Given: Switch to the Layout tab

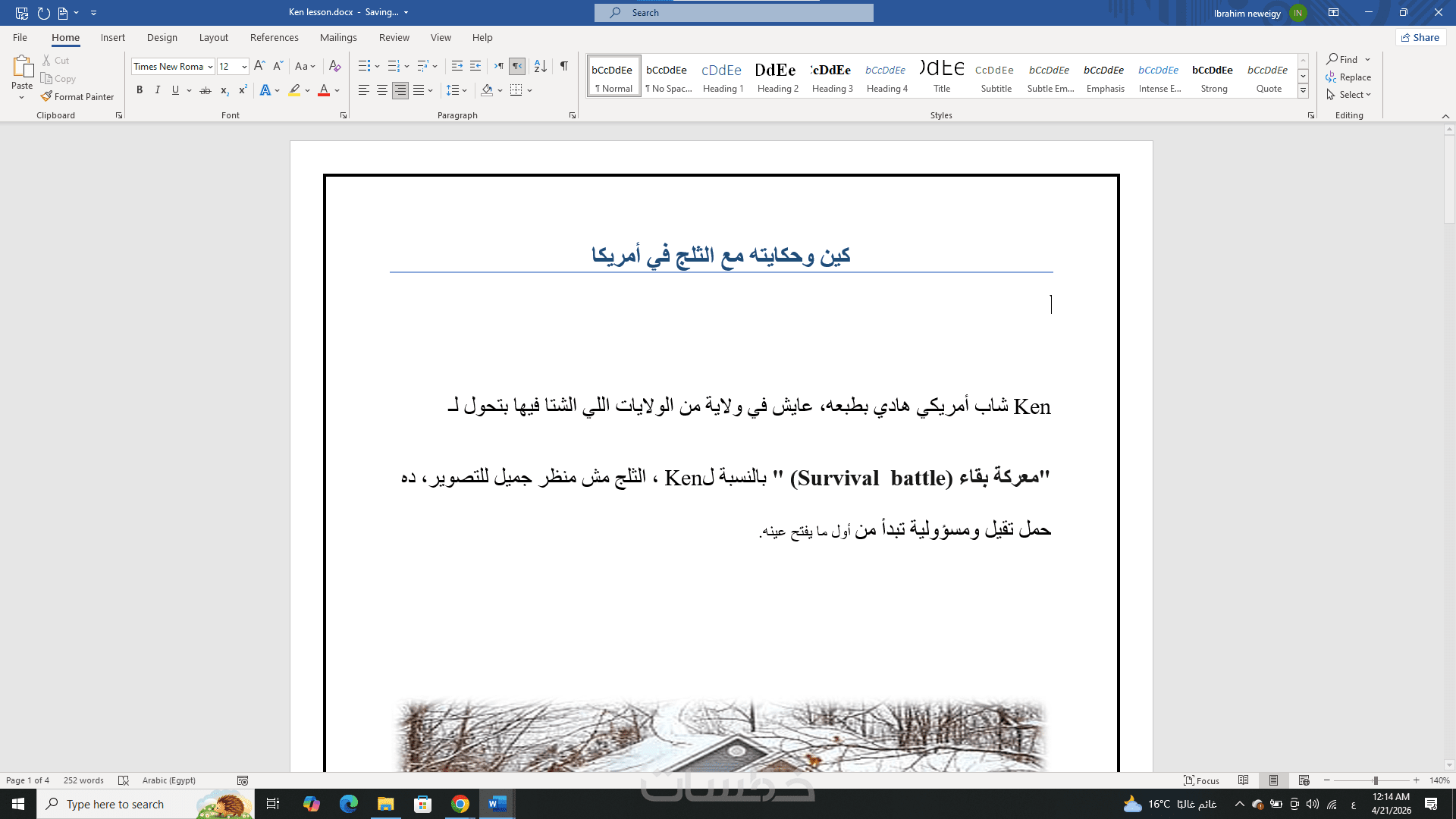Looking at the screenshot, I should click(x=213, y=37).
